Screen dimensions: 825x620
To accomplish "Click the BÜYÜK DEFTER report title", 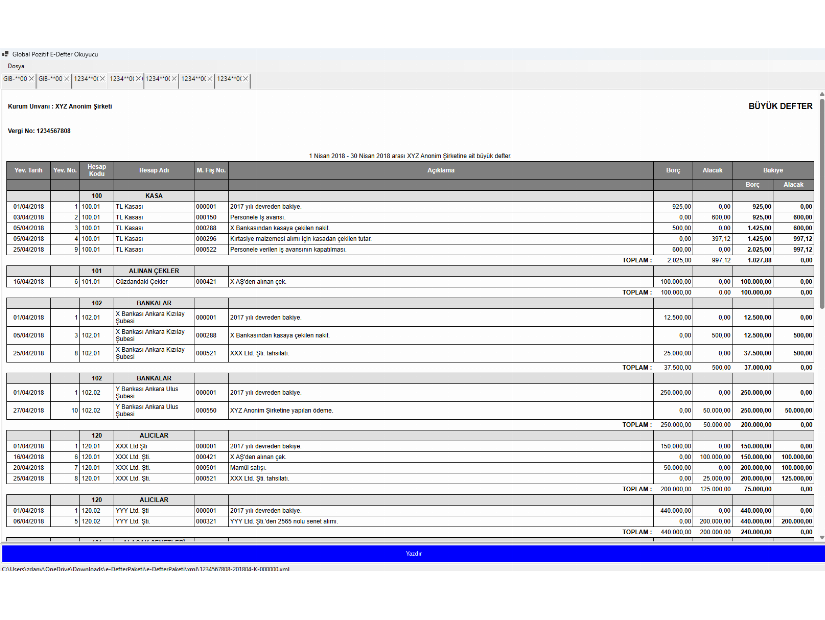I will point(780,106).
